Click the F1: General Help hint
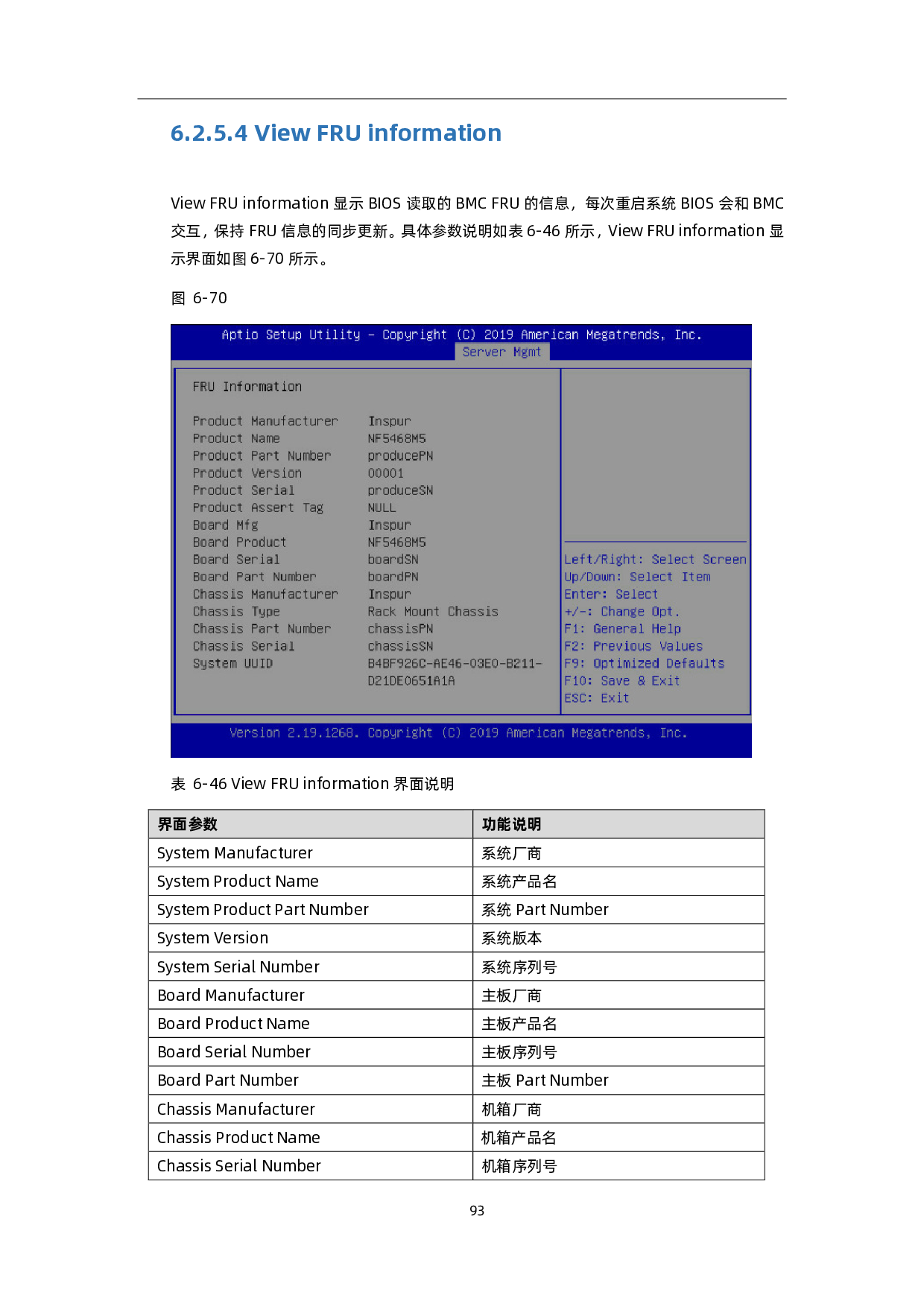924x1307 pixels. (x=622, y=629)
